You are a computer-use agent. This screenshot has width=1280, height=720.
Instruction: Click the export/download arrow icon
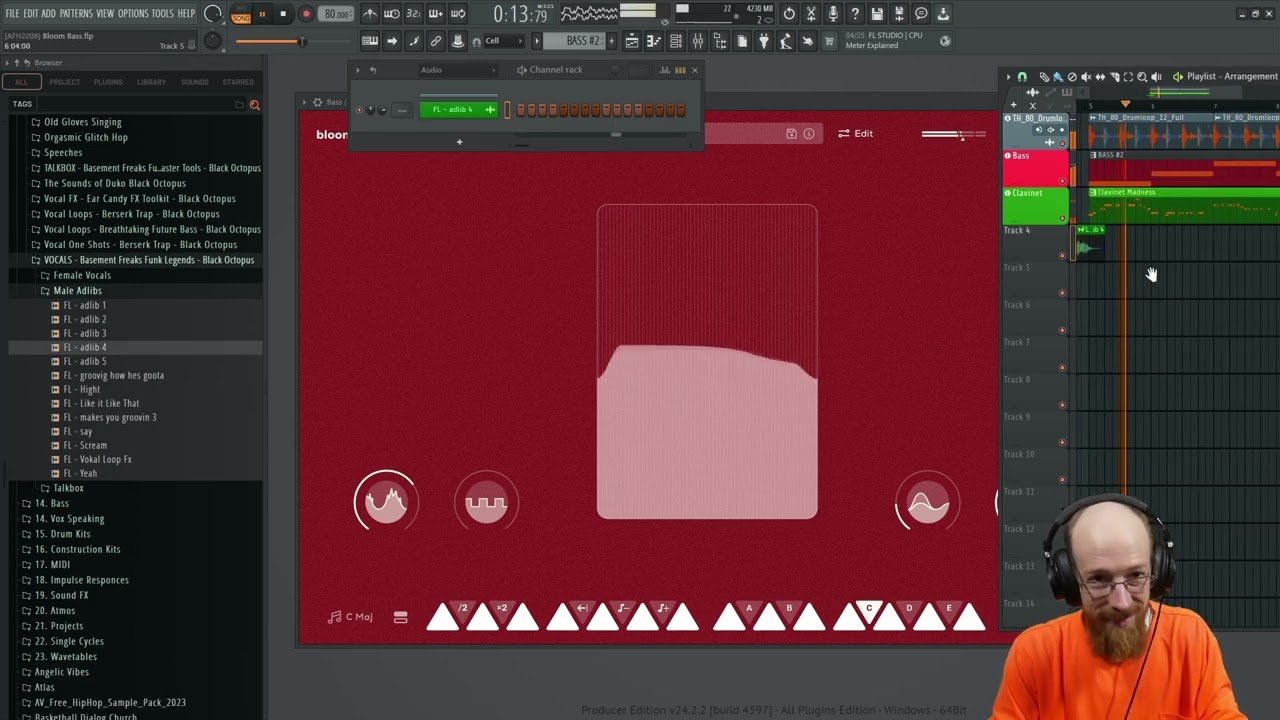(x=943, y=14)
